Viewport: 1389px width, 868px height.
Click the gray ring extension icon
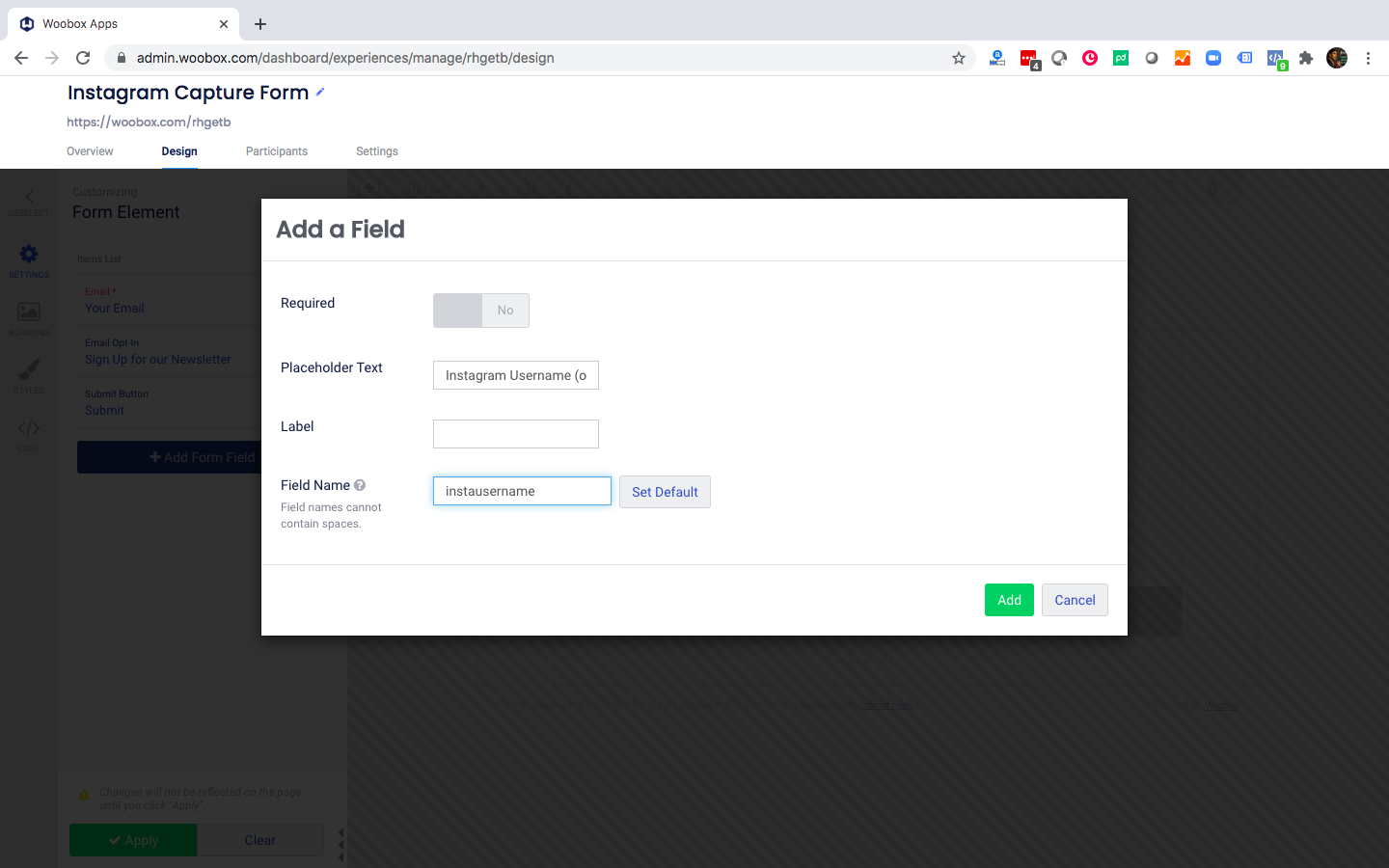coord(1152,58)
